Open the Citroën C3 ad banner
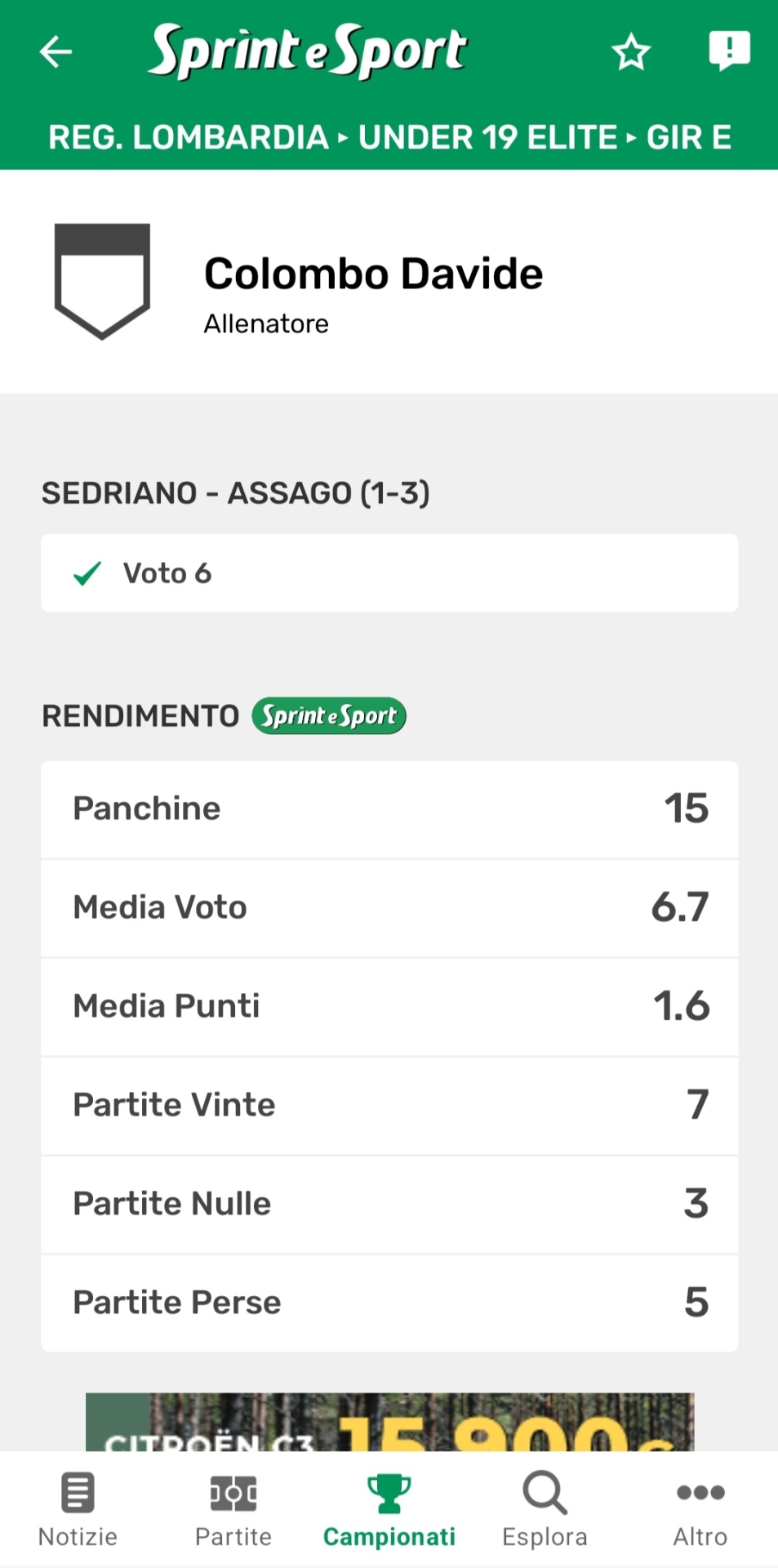Screen dimensions: 778x1568 389,1423
